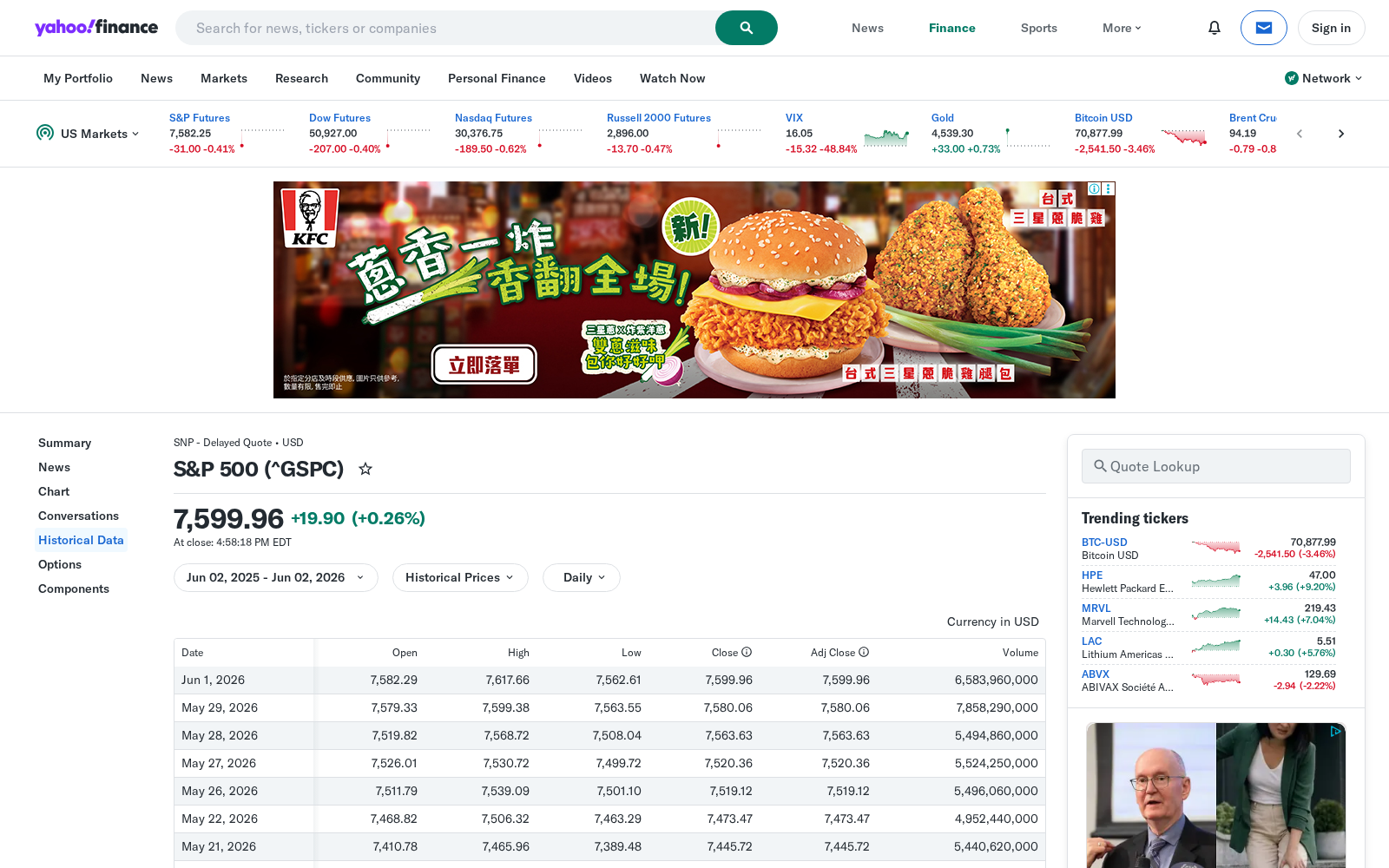This screenshot has width=1389, height=868.
Task: Click the Sign in button
Action: (x=1331, y=28)
